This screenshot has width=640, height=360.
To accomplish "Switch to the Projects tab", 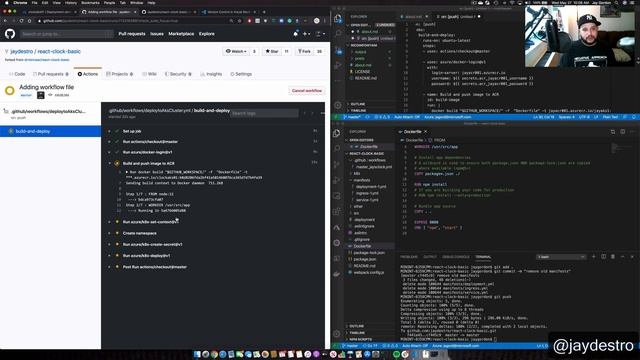I will pyautogui.click(x=120, y=74).
